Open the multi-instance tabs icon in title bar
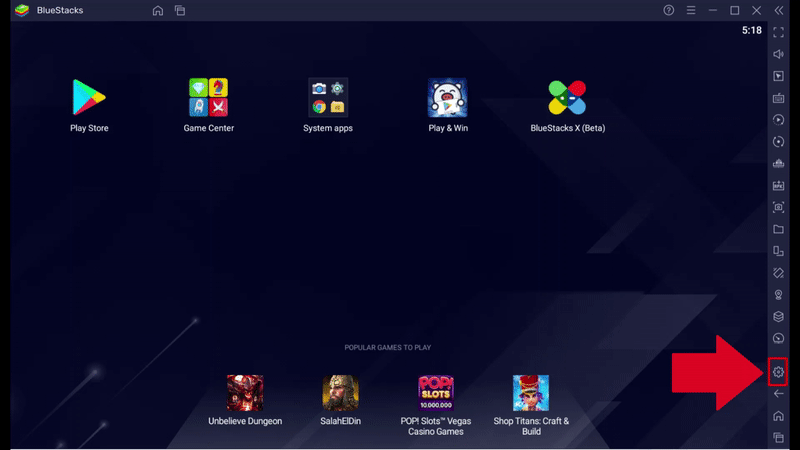Image resolution: width=800 pixels, height=450 pixels. [180, 10]
